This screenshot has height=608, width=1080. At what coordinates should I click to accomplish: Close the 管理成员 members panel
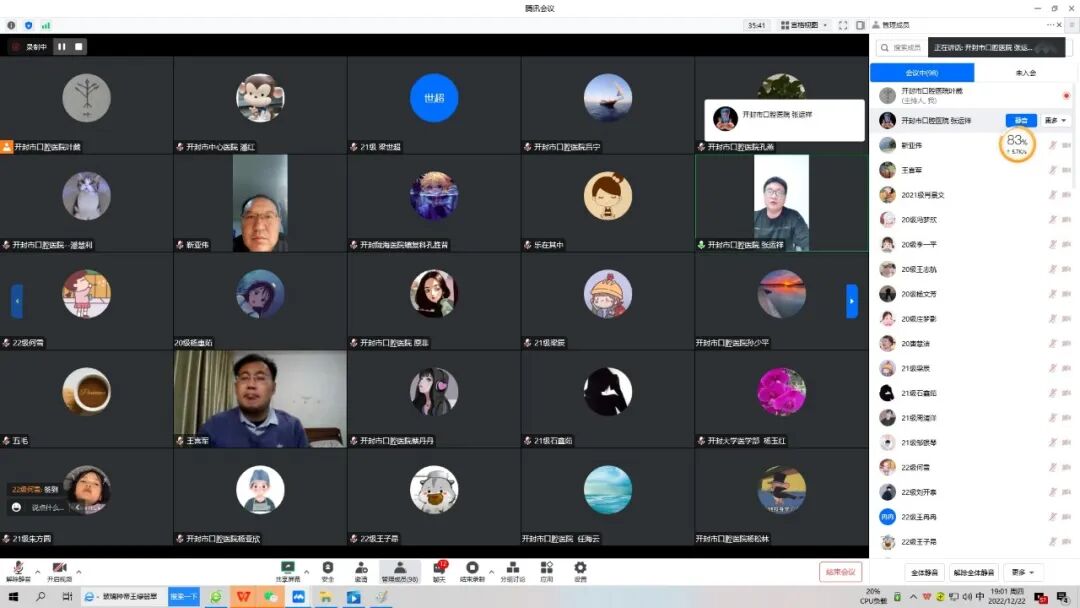click(1059, 25)
